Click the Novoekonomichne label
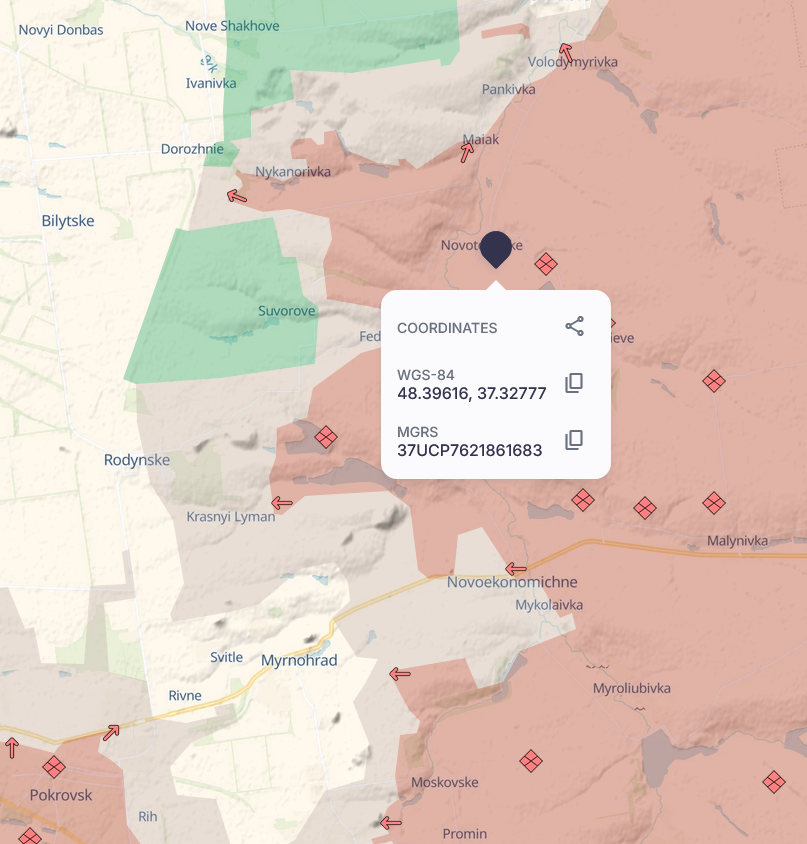The height and width of the screenshot is (844, 807). (x=512, y=582)
